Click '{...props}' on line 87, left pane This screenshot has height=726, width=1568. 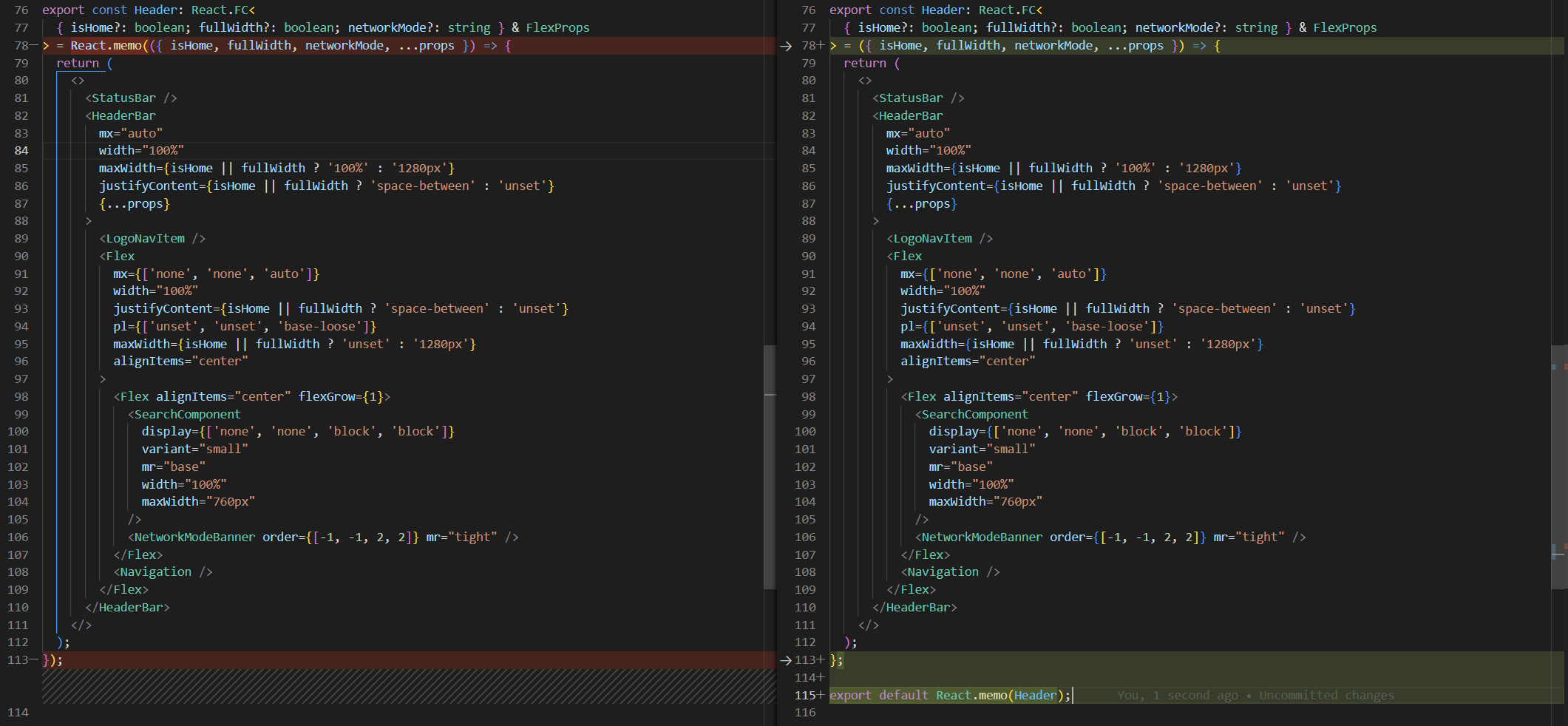[135, 204]
